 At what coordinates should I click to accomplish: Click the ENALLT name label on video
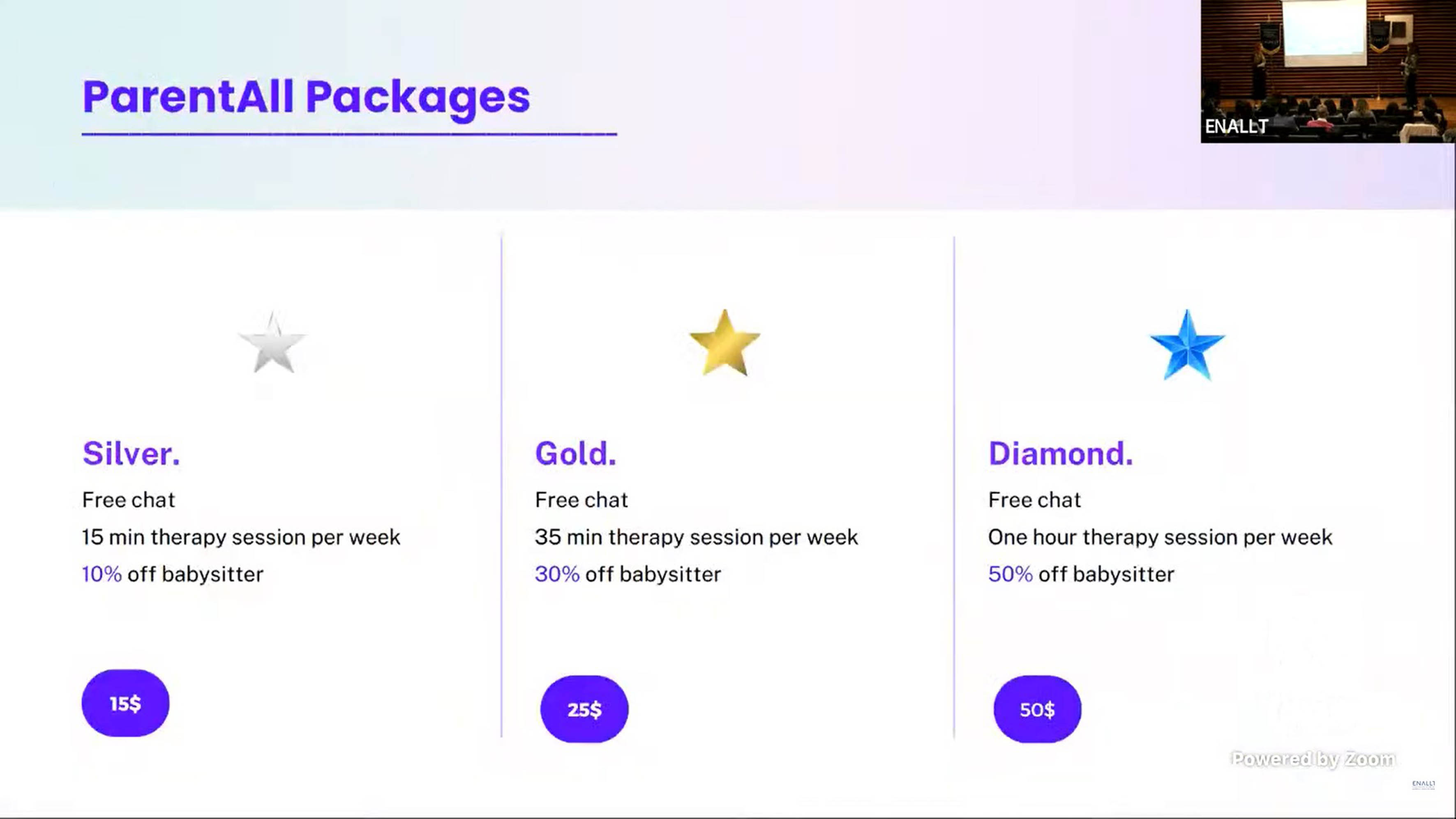coord(1236,127)
